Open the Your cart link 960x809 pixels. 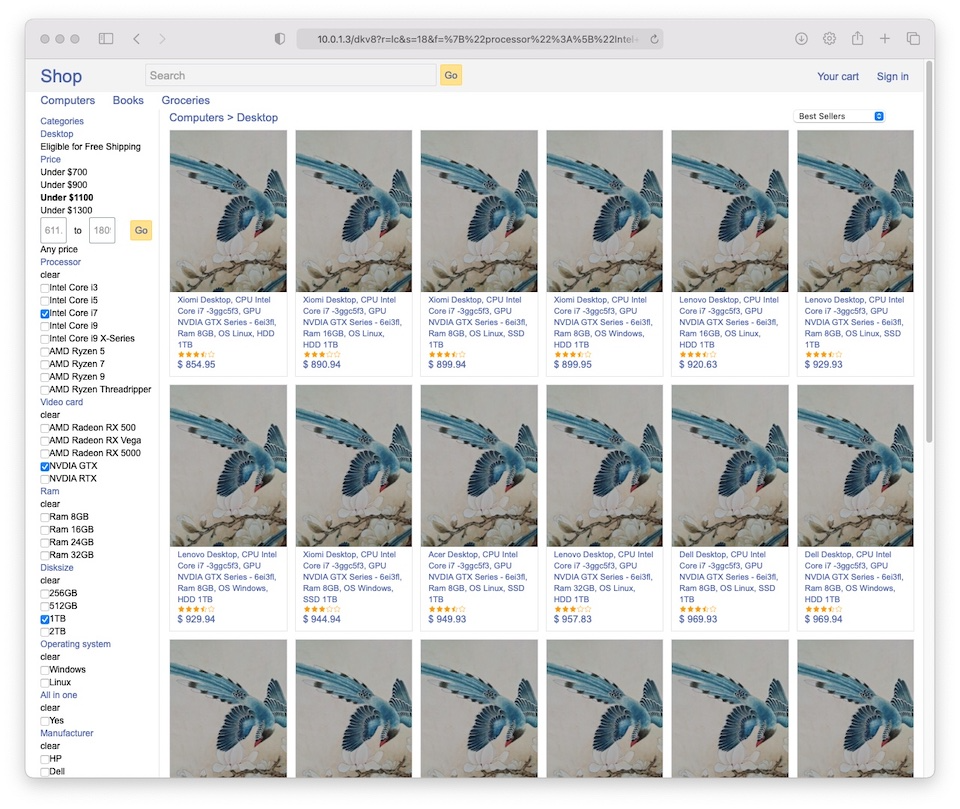click(x=837, y=76)
